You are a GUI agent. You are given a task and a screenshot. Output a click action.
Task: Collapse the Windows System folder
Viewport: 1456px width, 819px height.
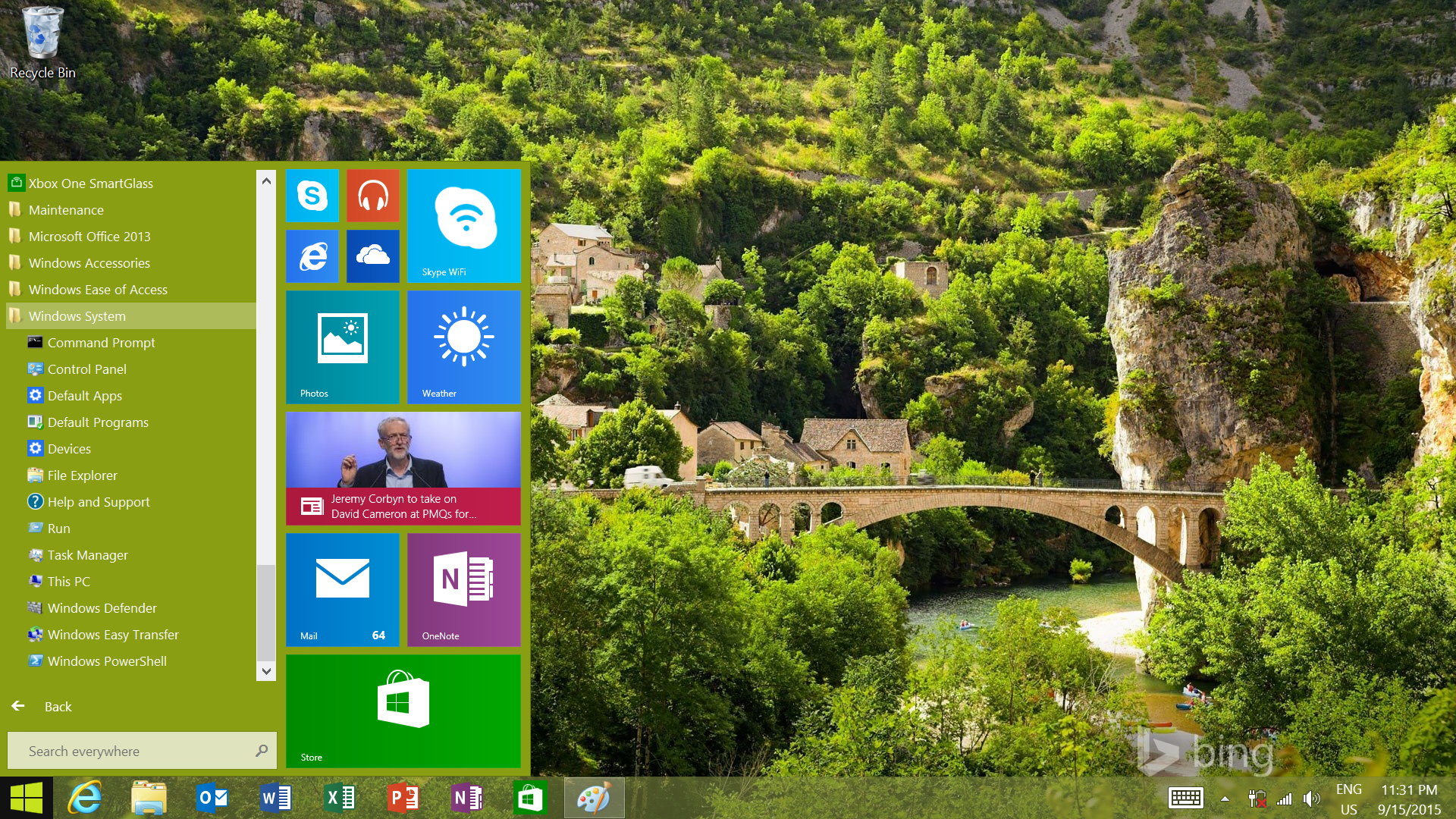(x=77, y=316)
